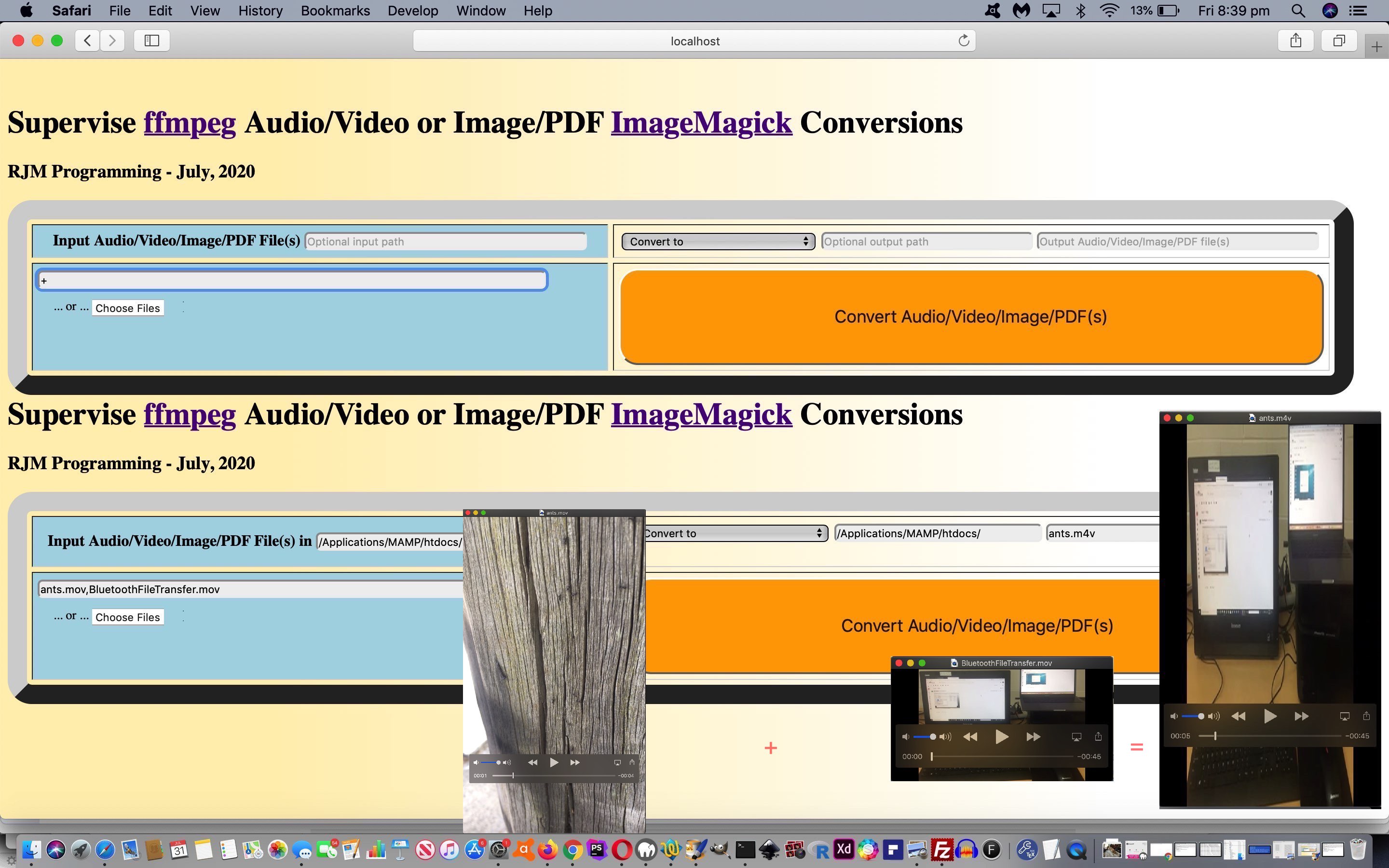
Task: Open the Develop menu
Action: click(x=413, y=10)
